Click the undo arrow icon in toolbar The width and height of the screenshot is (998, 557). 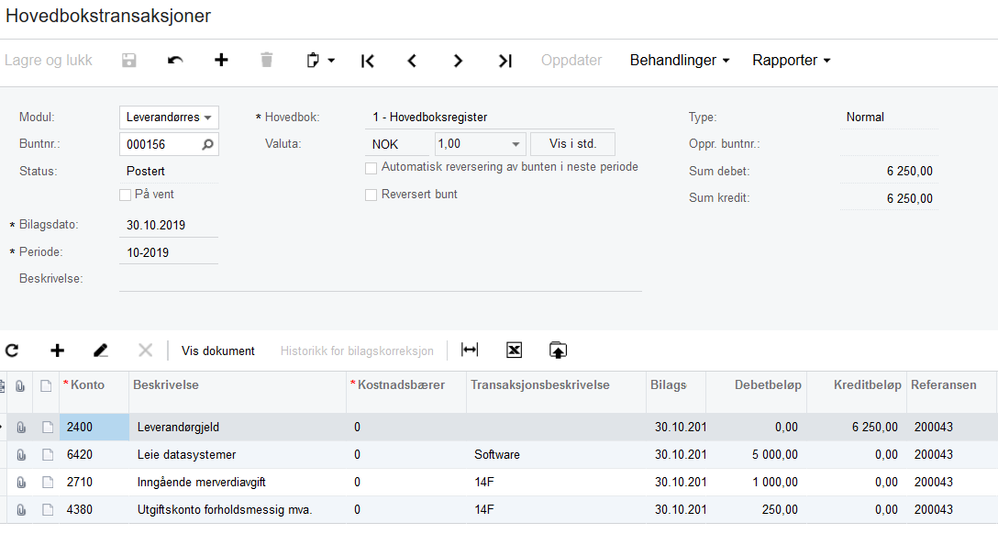pyautogui.click(x=175, y=61)
